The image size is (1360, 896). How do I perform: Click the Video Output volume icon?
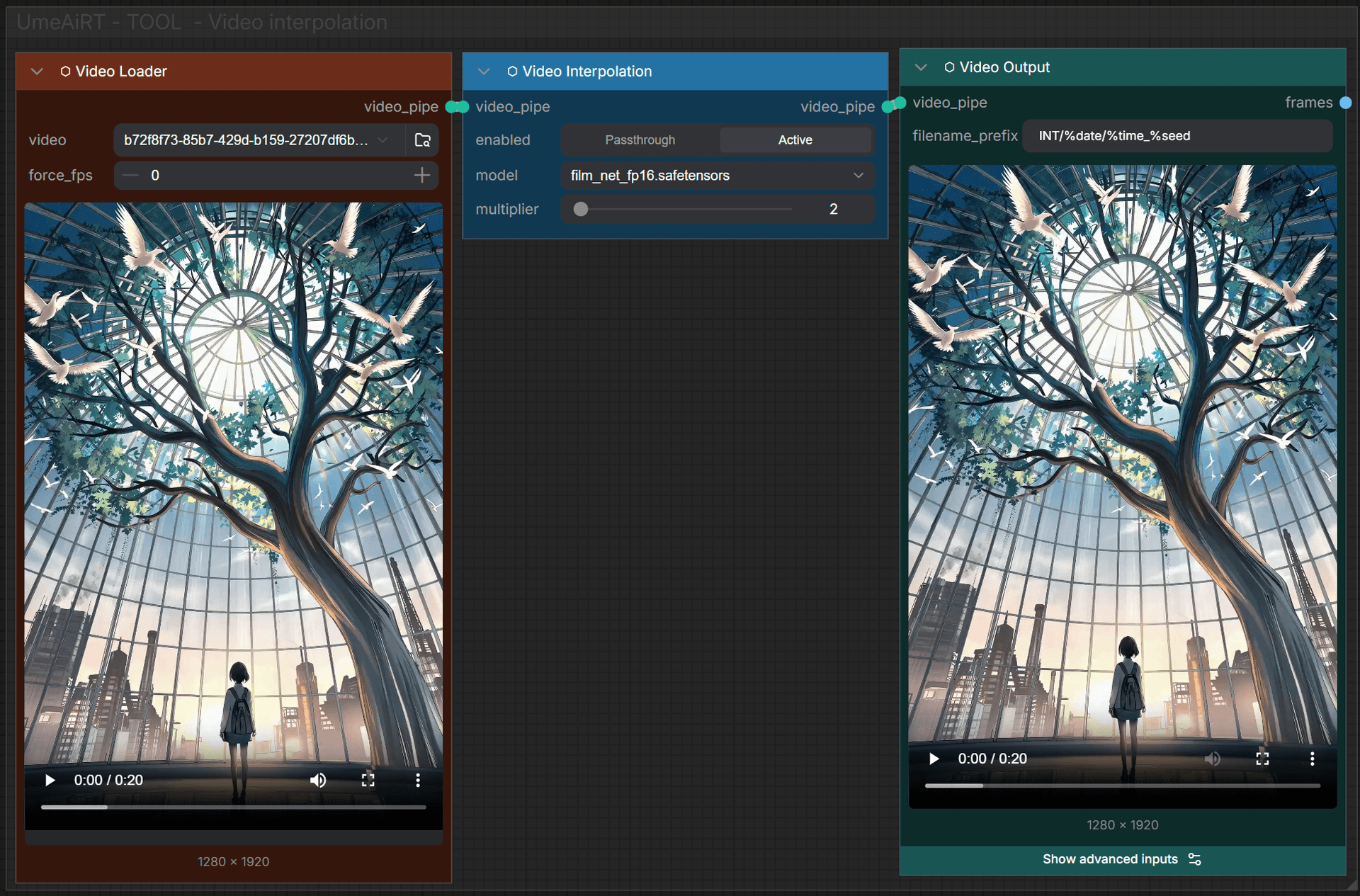1213,759
